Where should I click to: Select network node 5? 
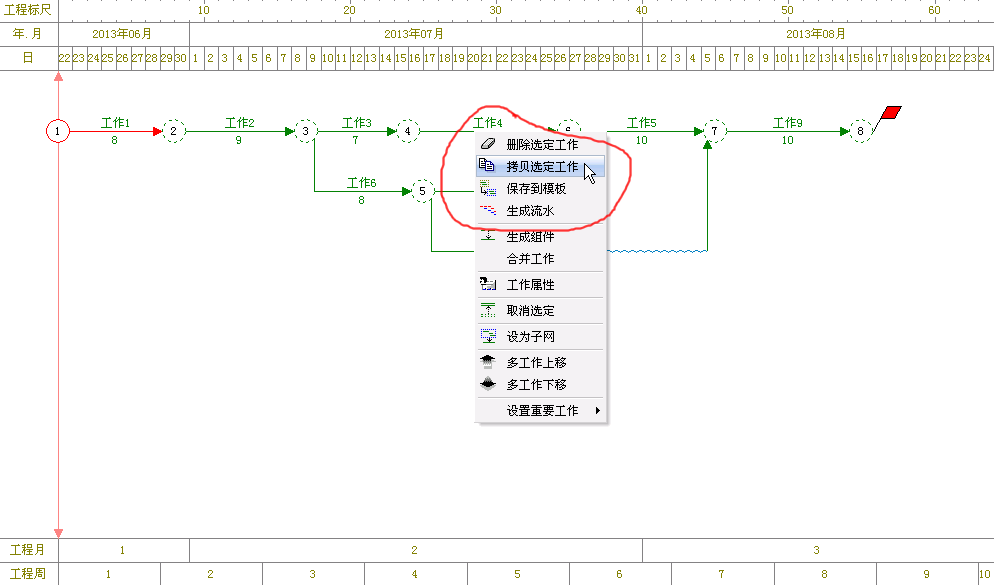coord(422,191)
